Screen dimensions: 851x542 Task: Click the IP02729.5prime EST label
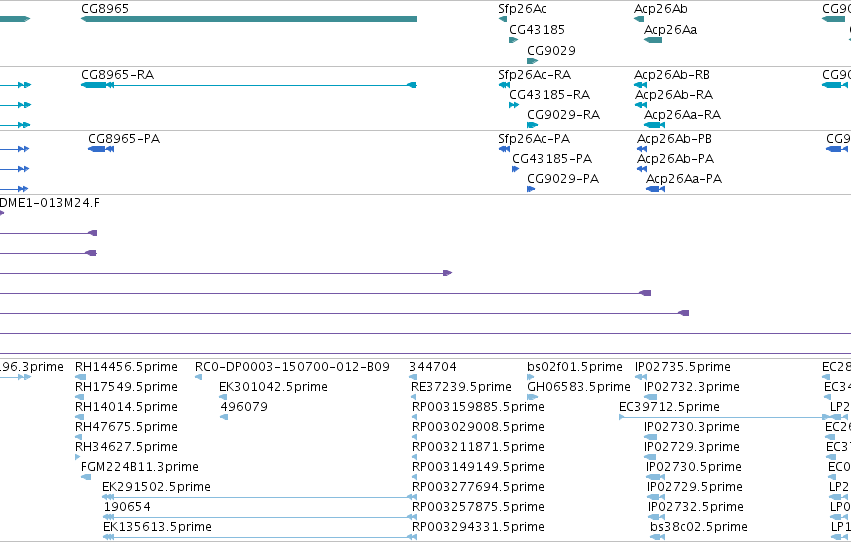tap(695, 487)
